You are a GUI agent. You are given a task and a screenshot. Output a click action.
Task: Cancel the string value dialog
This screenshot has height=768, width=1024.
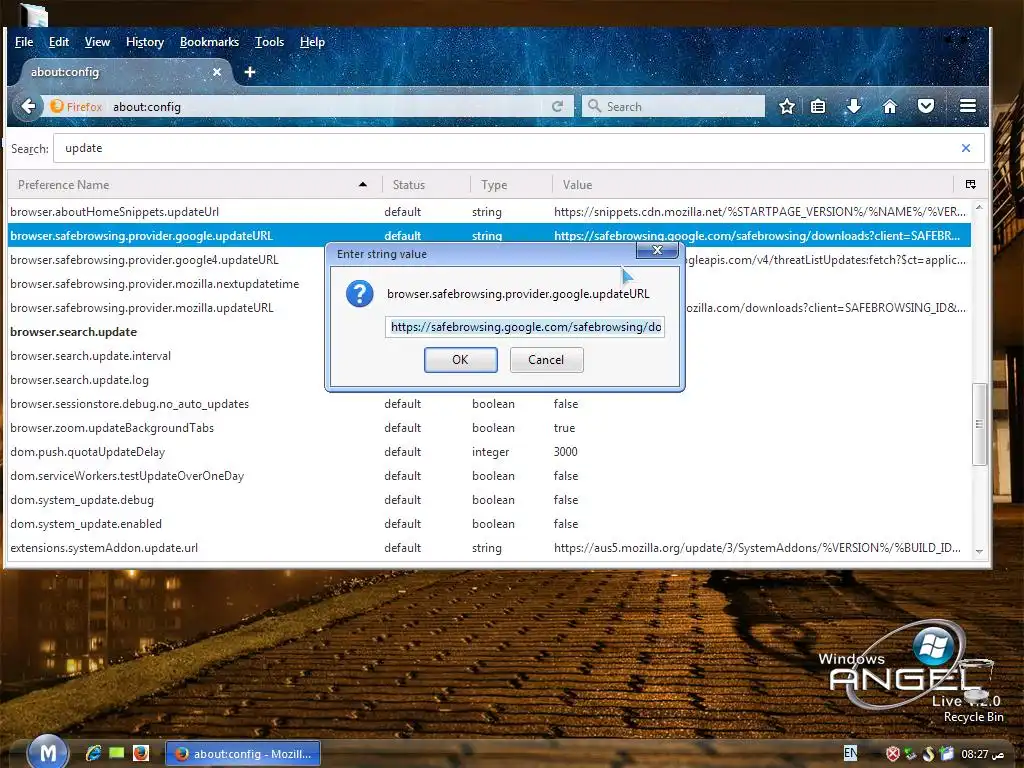(546, 360)
